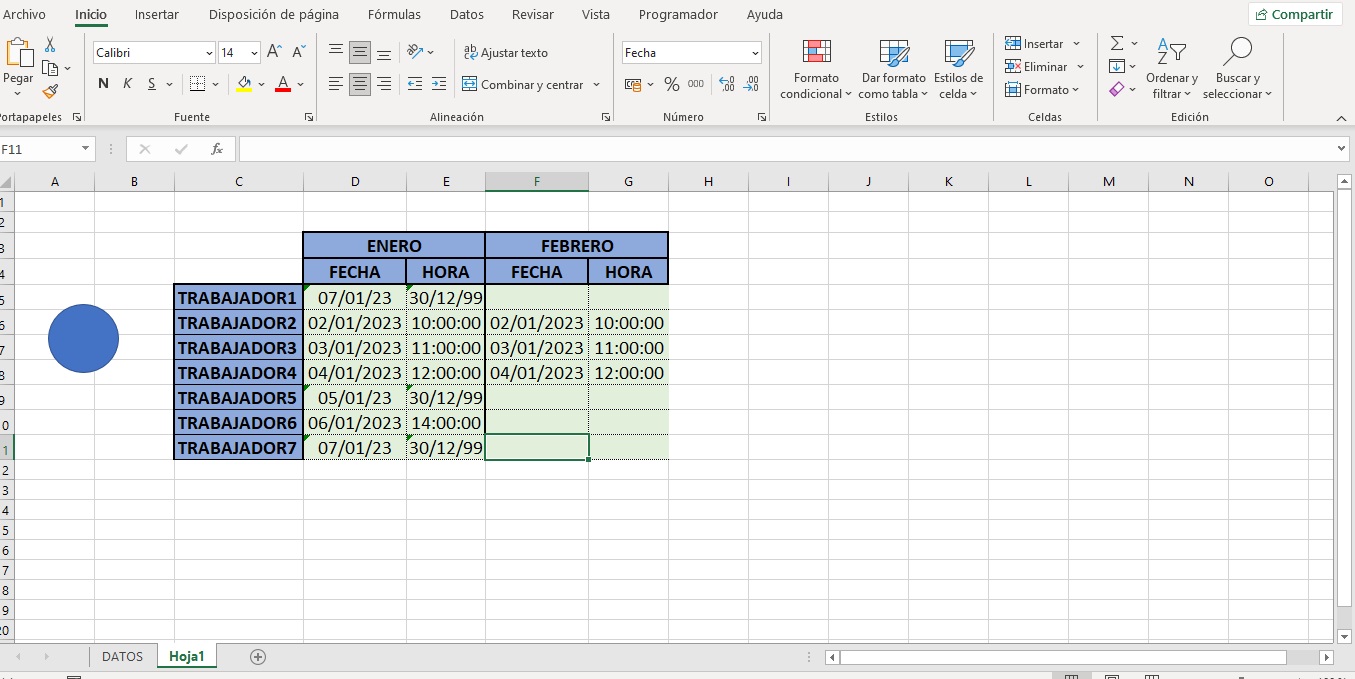This screenshot has height=679, width=1355.
Task: Click the Name Box showing F11
Action: tap(38, 149)
